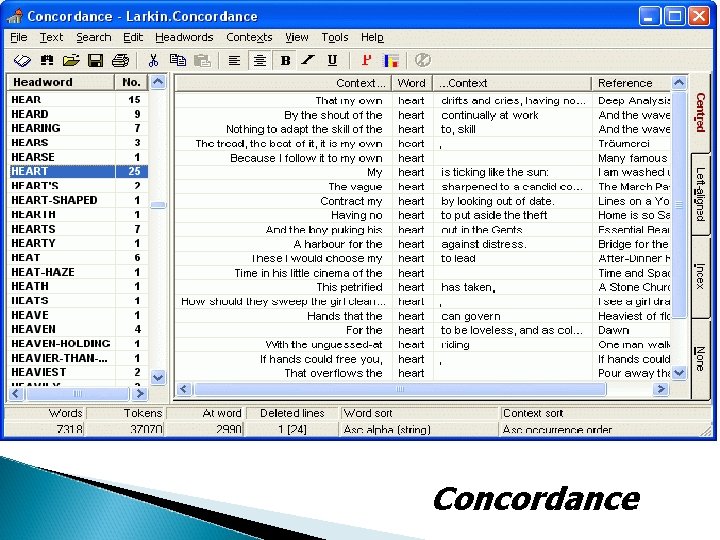The image size is (720, 540).
Task: Select the HEARD headword
Action: pos(77,114)
